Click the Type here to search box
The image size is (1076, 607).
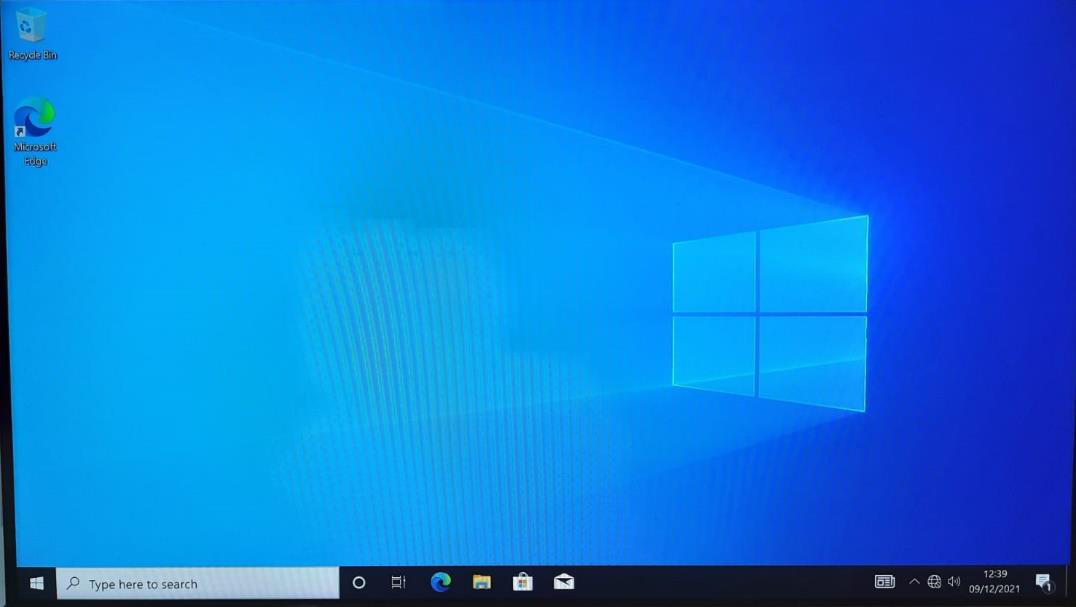coord(198,583)
